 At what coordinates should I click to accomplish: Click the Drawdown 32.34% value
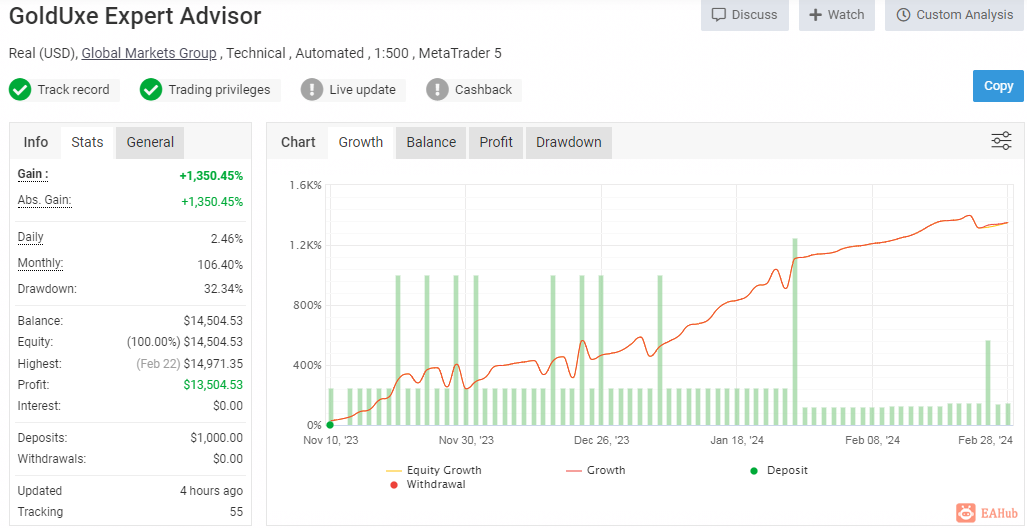click(223, 289)
